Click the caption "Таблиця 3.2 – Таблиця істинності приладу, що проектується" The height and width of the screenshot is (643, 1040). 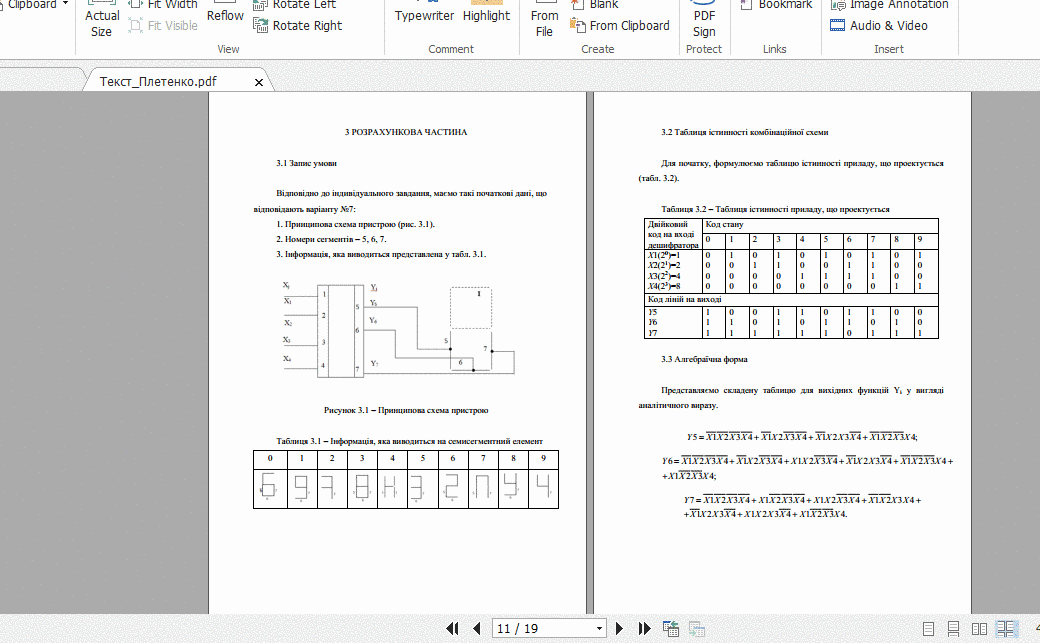(775, 209)
